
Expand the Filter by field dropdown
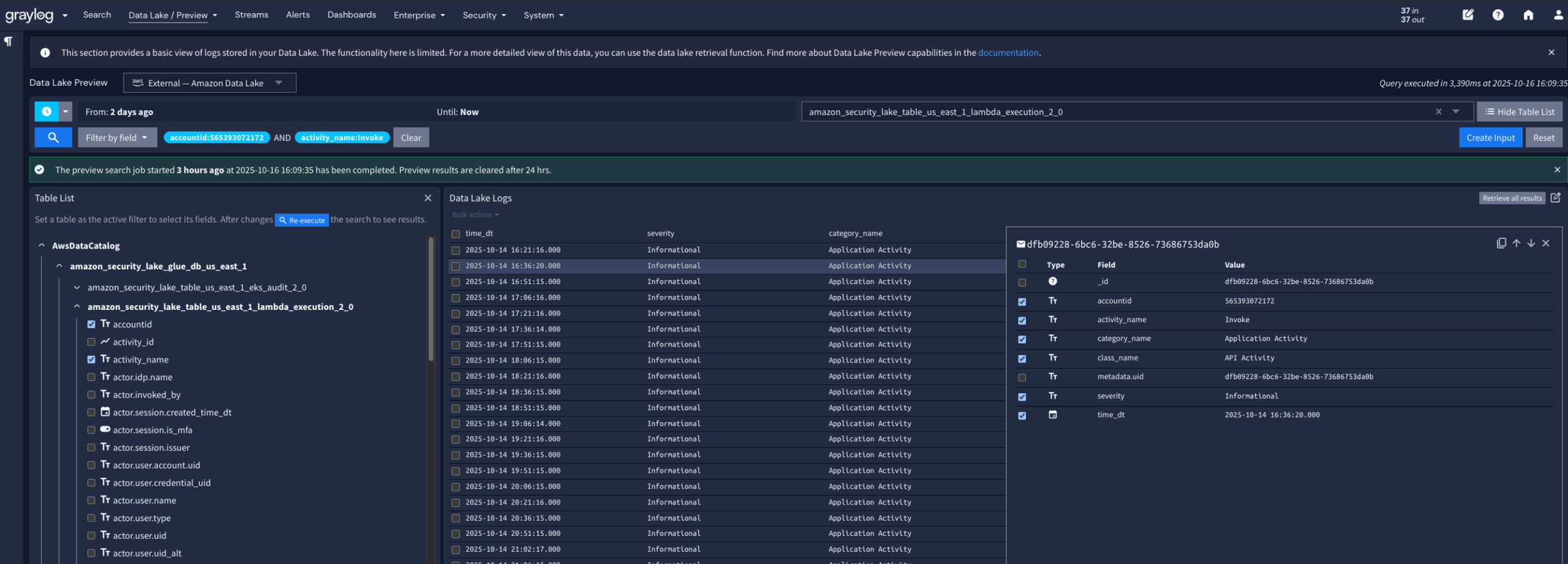[117, 137]
